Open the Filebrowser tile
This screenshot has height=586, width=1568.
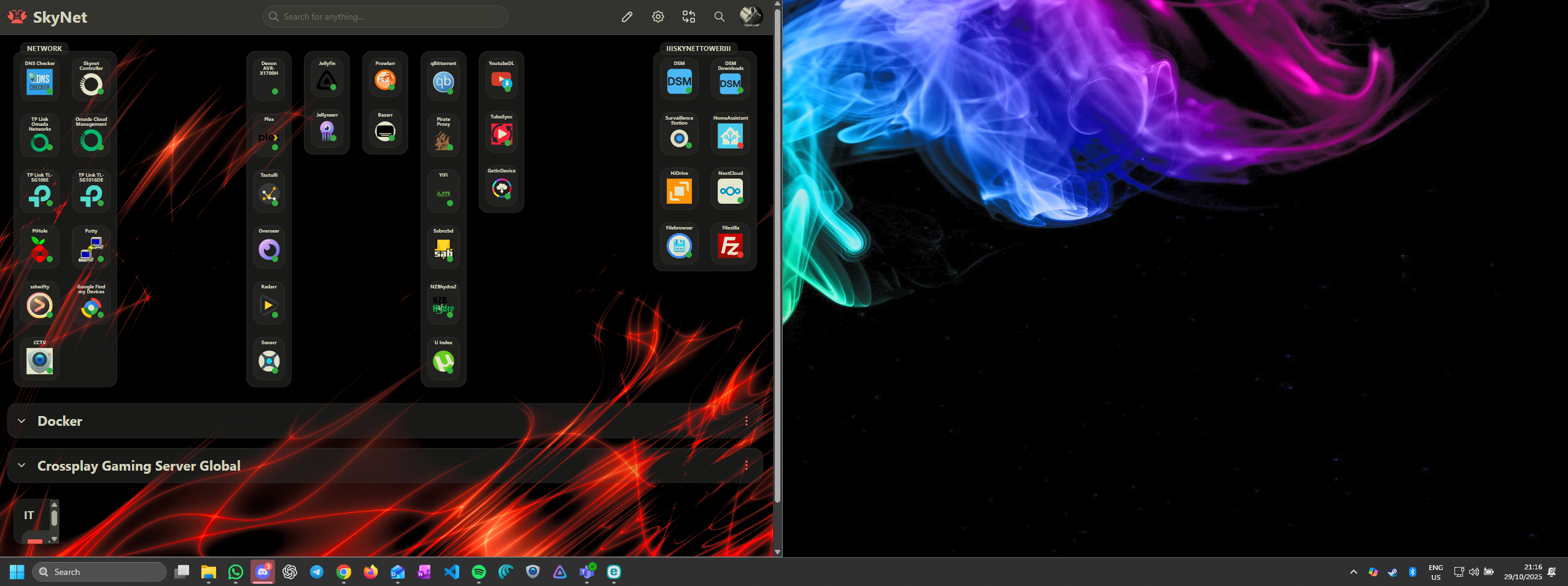click(x=679, y=244)
